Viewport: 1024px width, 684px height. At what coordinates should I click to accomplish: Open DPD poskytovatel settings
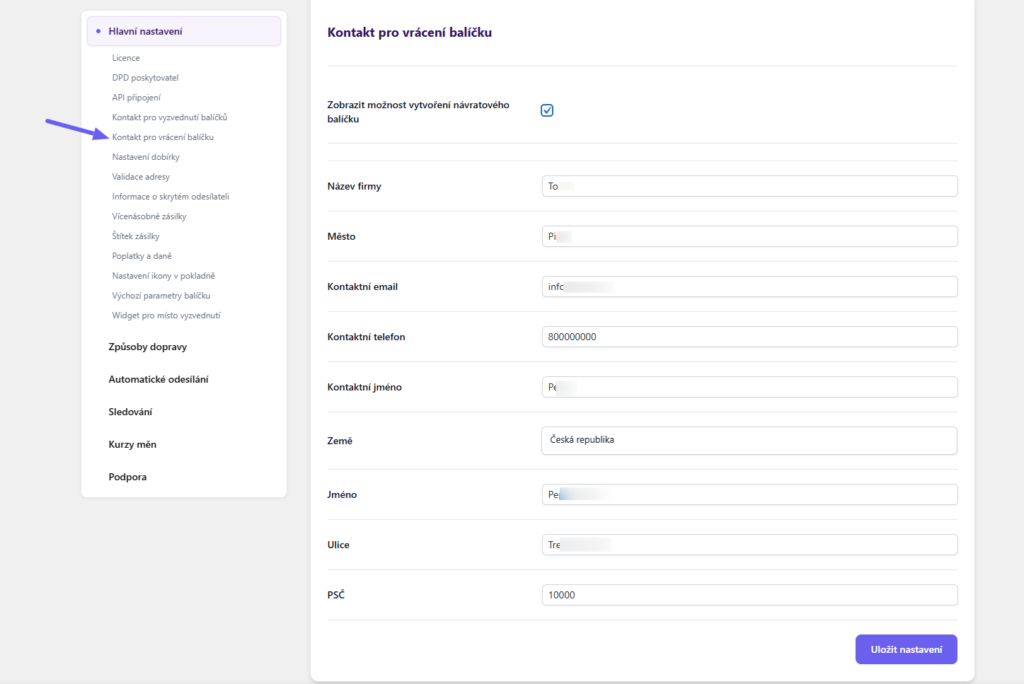click(145, 78)
